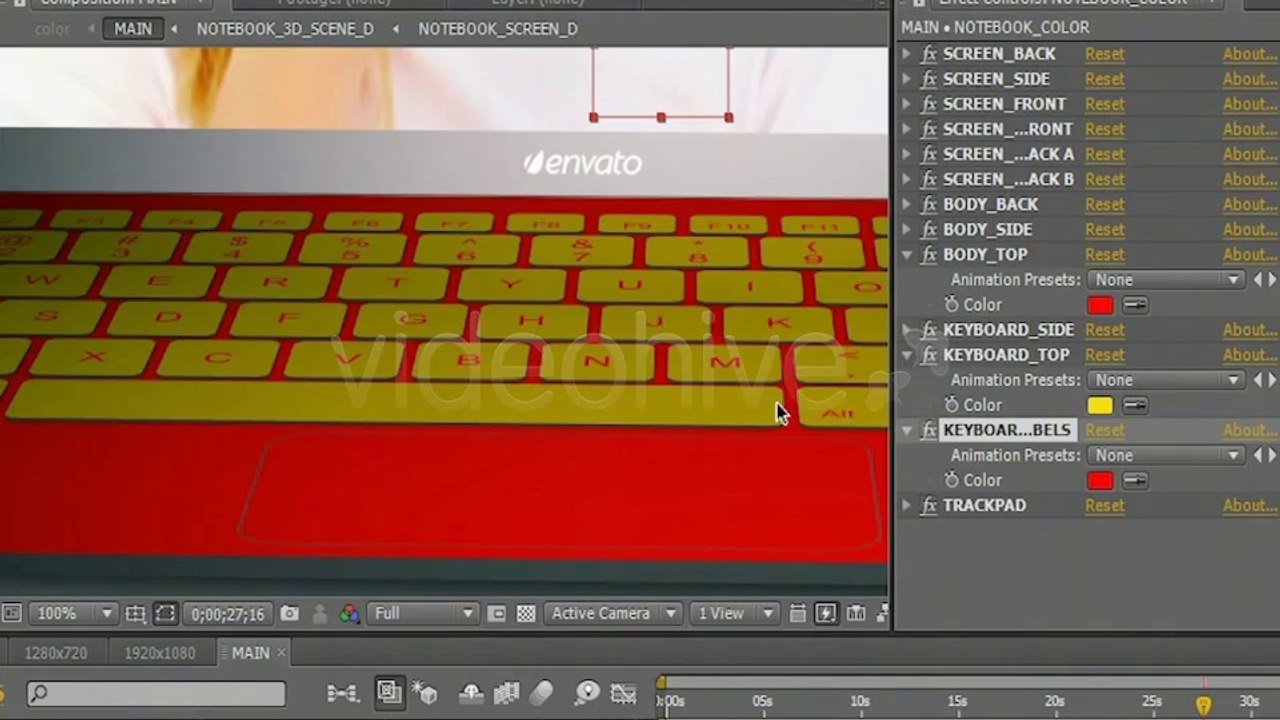Enable motion blur timeline icon

click(541, 692)
